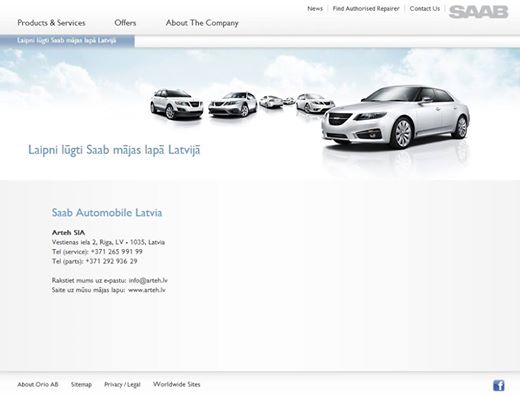Click the Saab 9-4X SUV thumbnail
The image size is (520, 395).
point(176,104)
